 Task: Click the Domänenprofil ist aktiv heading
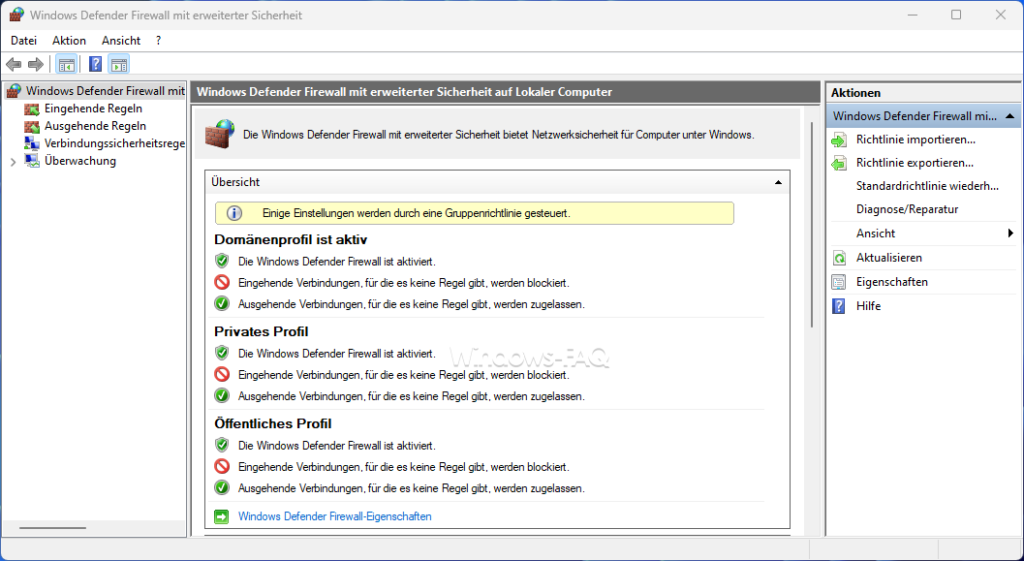click(x=291, y=240)
